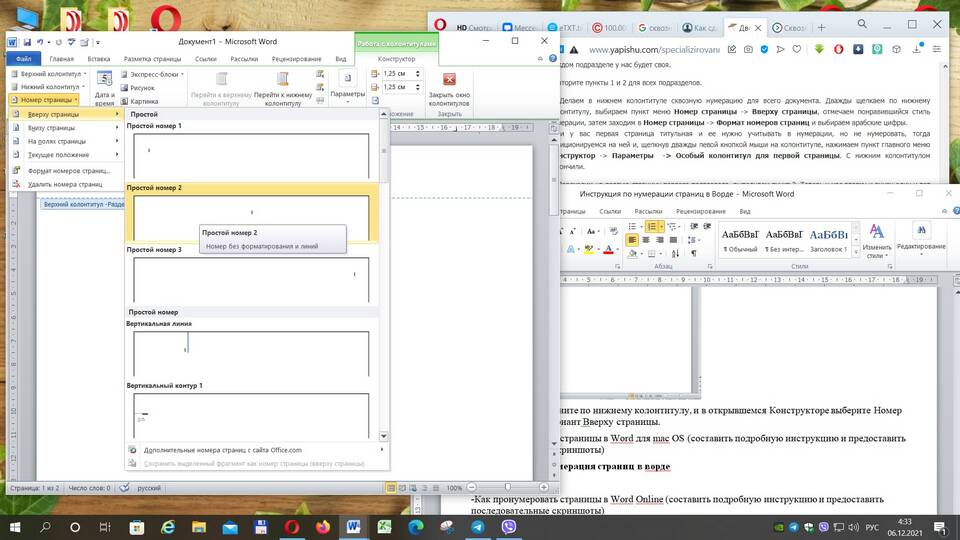Expand the Параметры dropdown

[348, 94]
